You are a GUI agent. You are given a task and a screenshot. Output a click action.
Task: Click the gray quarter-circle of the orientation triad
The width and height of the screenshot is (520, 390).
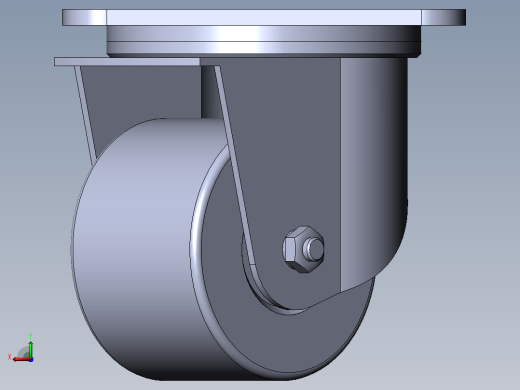(23, 352)
